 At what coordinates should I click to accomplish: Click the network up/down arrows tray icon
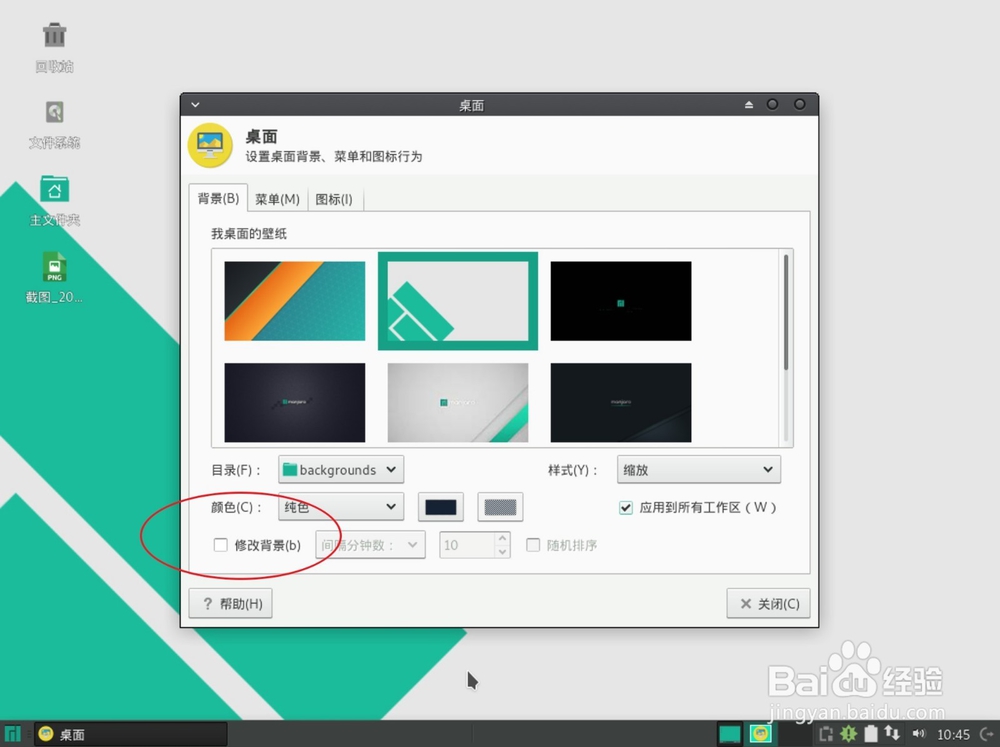[x=893, y=733]
